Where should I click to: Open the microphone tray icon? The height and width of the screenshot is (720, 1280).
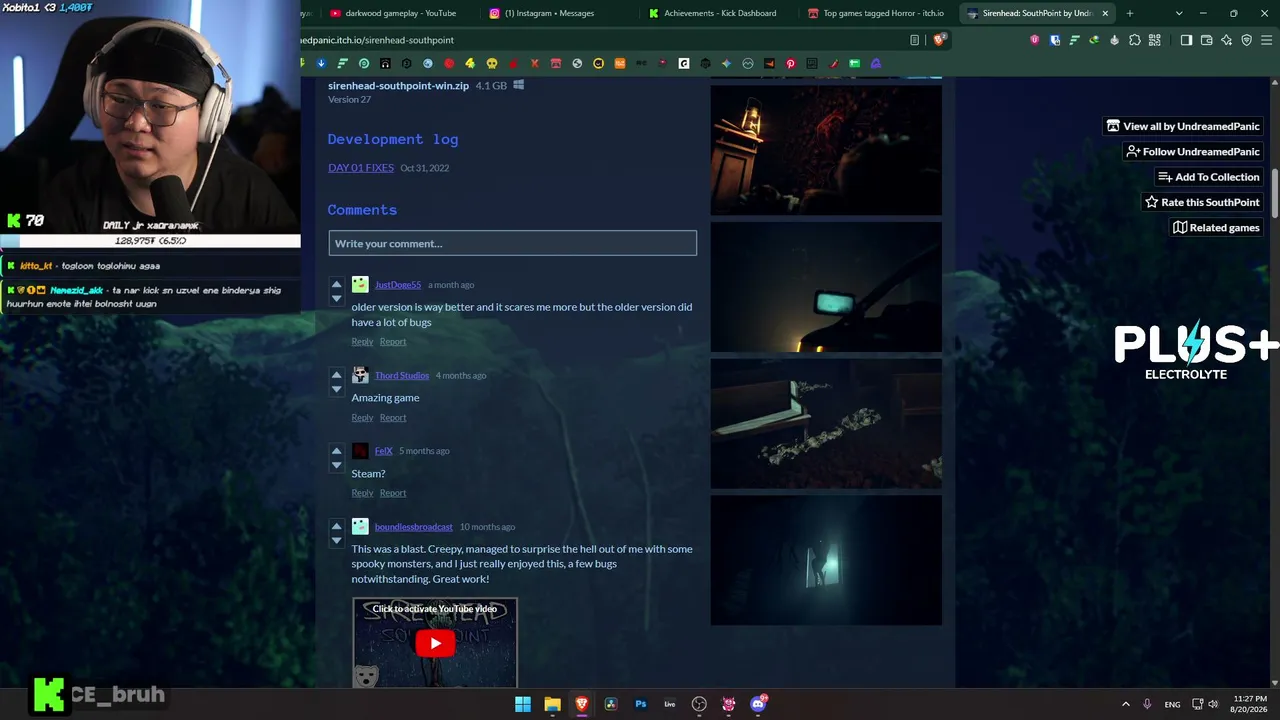[x=1147, y=704]
